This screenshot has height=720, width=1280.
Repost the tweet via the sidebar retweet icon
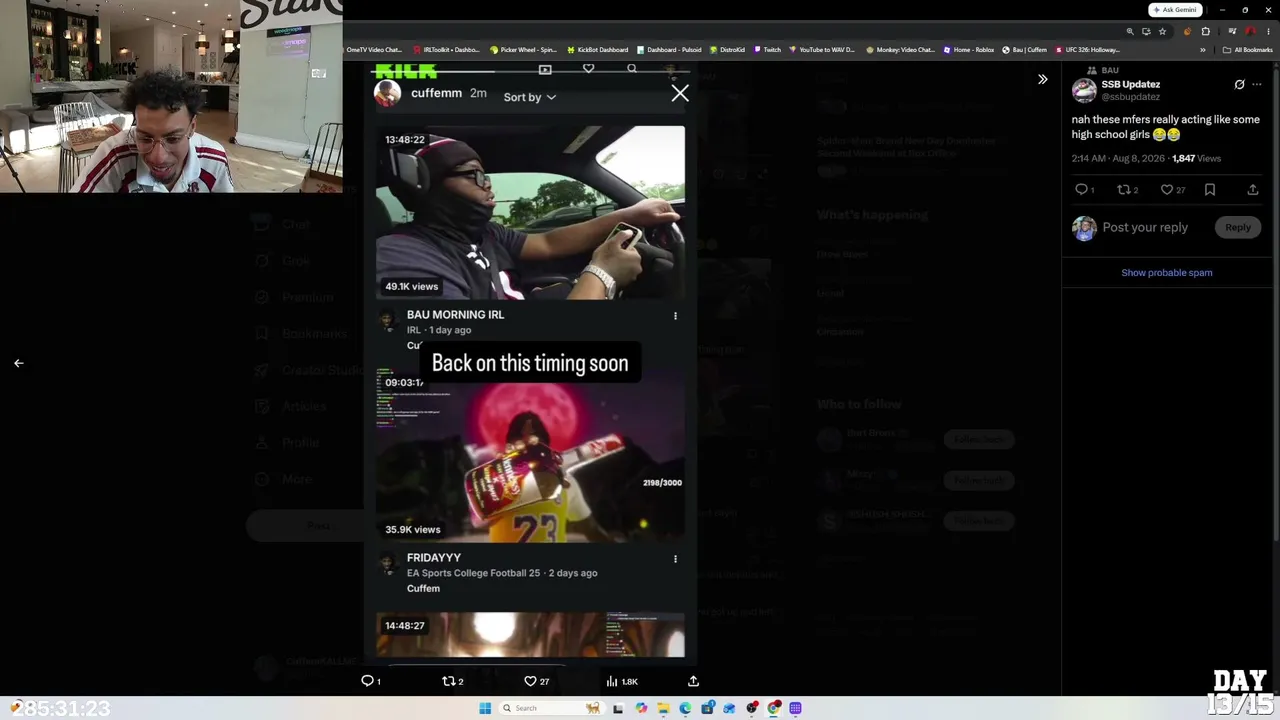[1123, 189]
